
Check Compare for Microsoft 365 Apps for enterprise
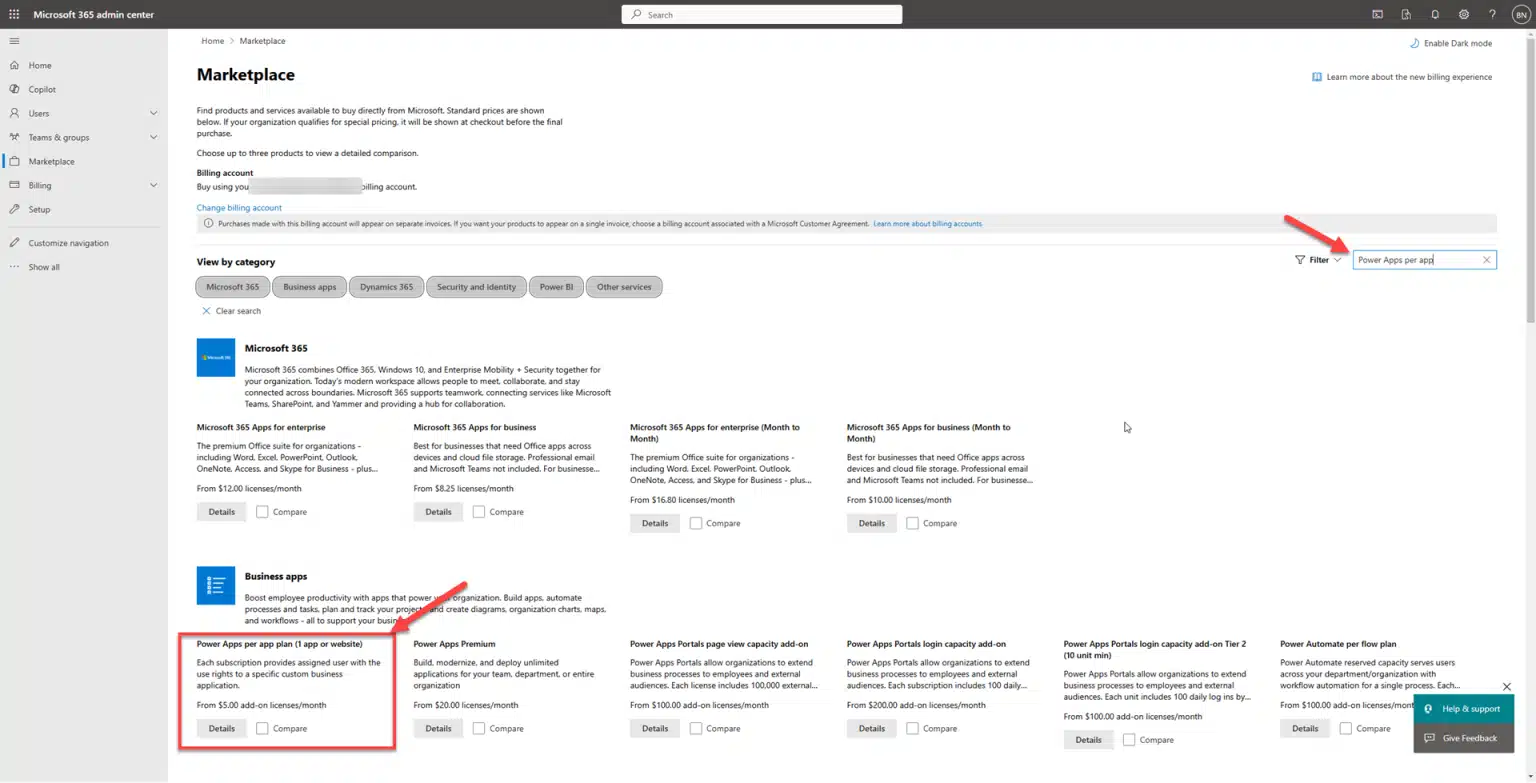(262, 512)
